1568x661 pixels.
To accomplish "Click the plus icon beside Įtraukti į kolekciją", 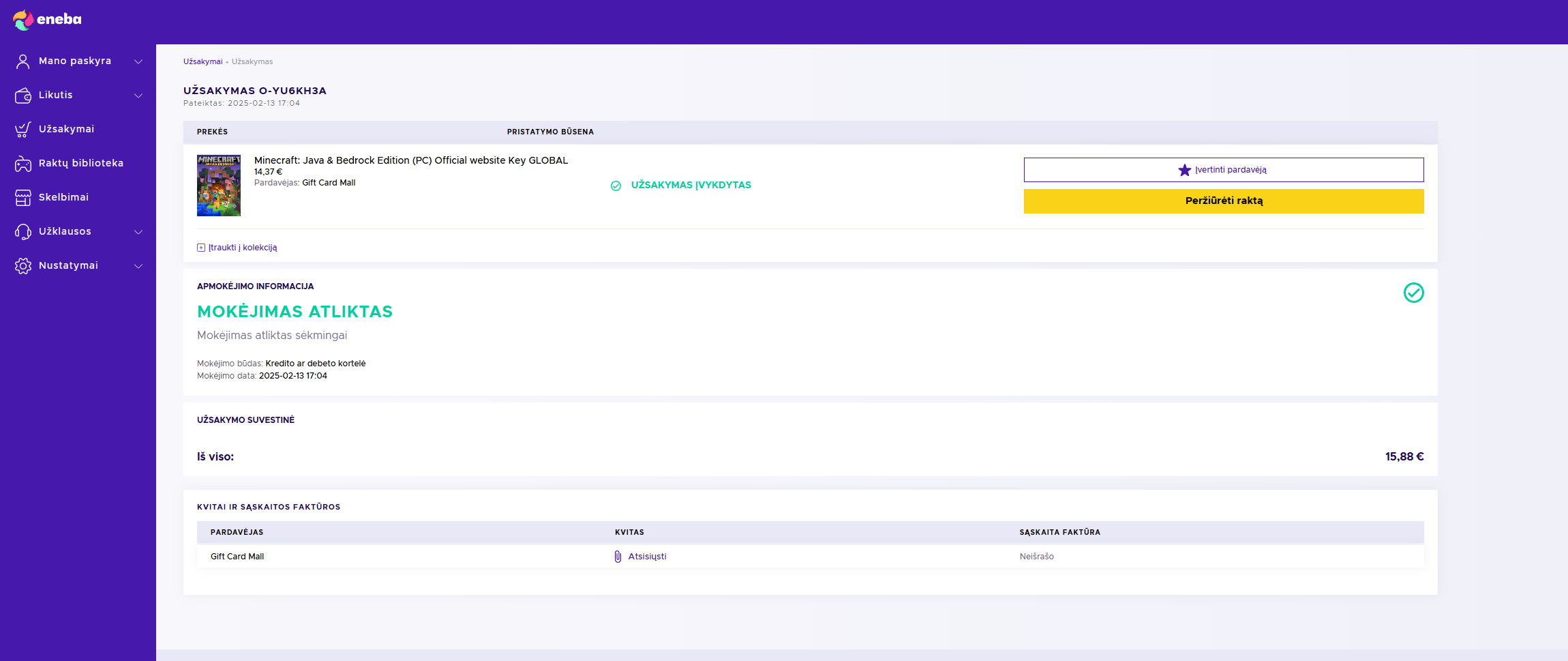I will 201,248.
